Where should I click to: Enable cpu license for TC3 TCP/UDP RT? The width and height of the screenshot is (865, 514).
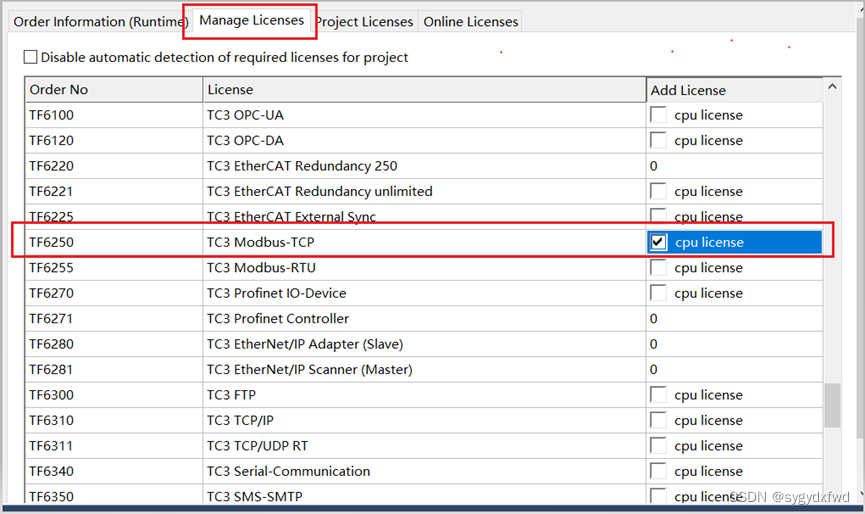658,445
